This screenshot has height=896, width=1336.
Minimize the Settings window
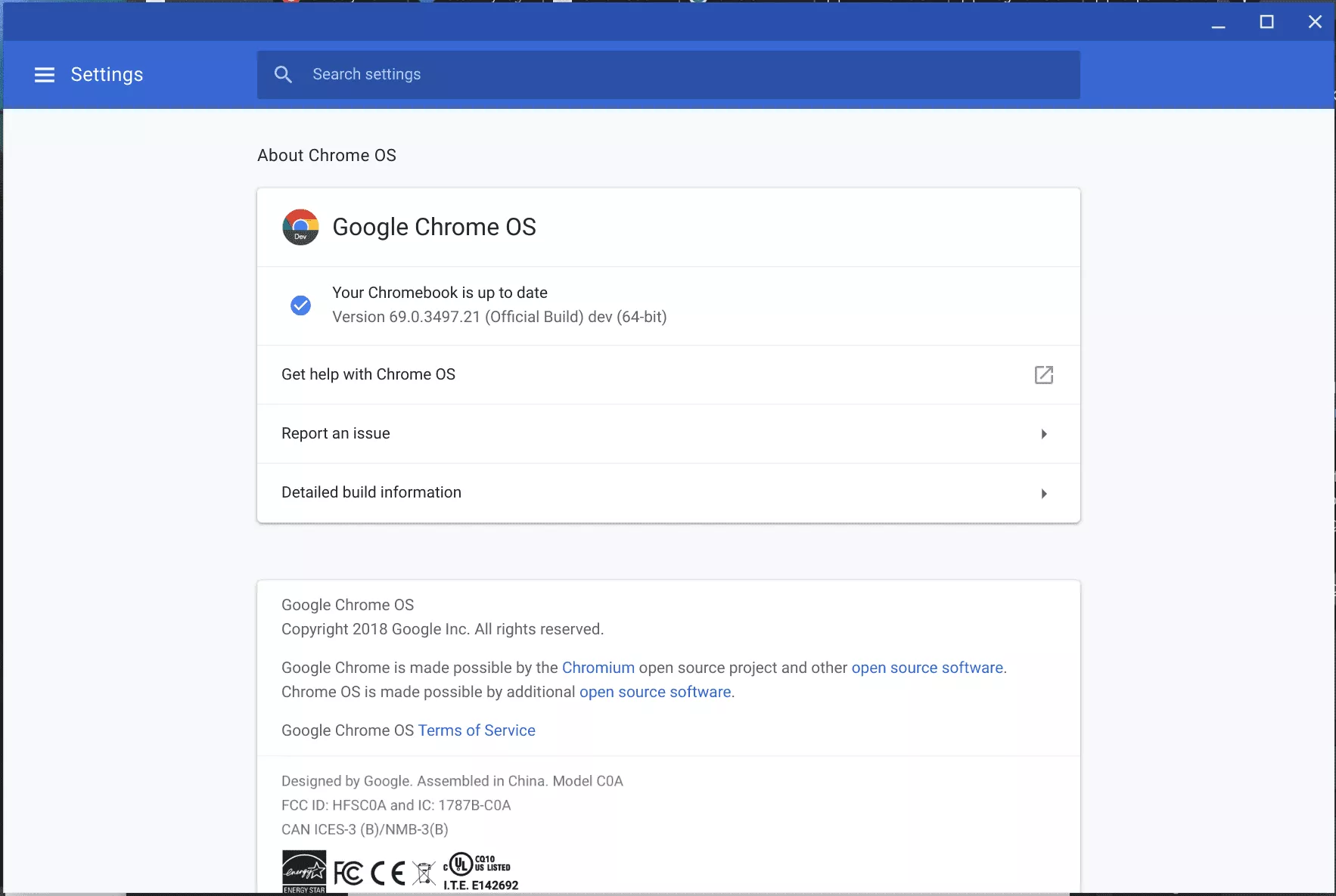click(1218, 23)
